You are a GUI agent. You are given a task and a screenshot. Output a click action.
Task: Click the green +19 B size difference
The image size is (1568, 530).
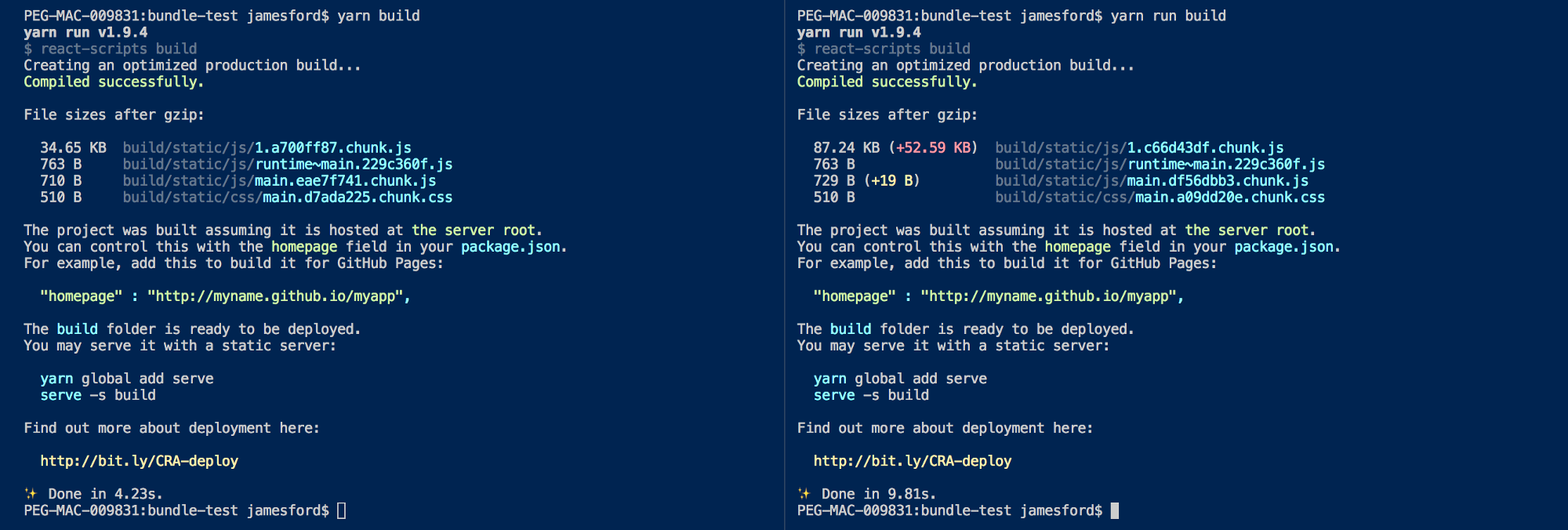(x=891, y=181)
